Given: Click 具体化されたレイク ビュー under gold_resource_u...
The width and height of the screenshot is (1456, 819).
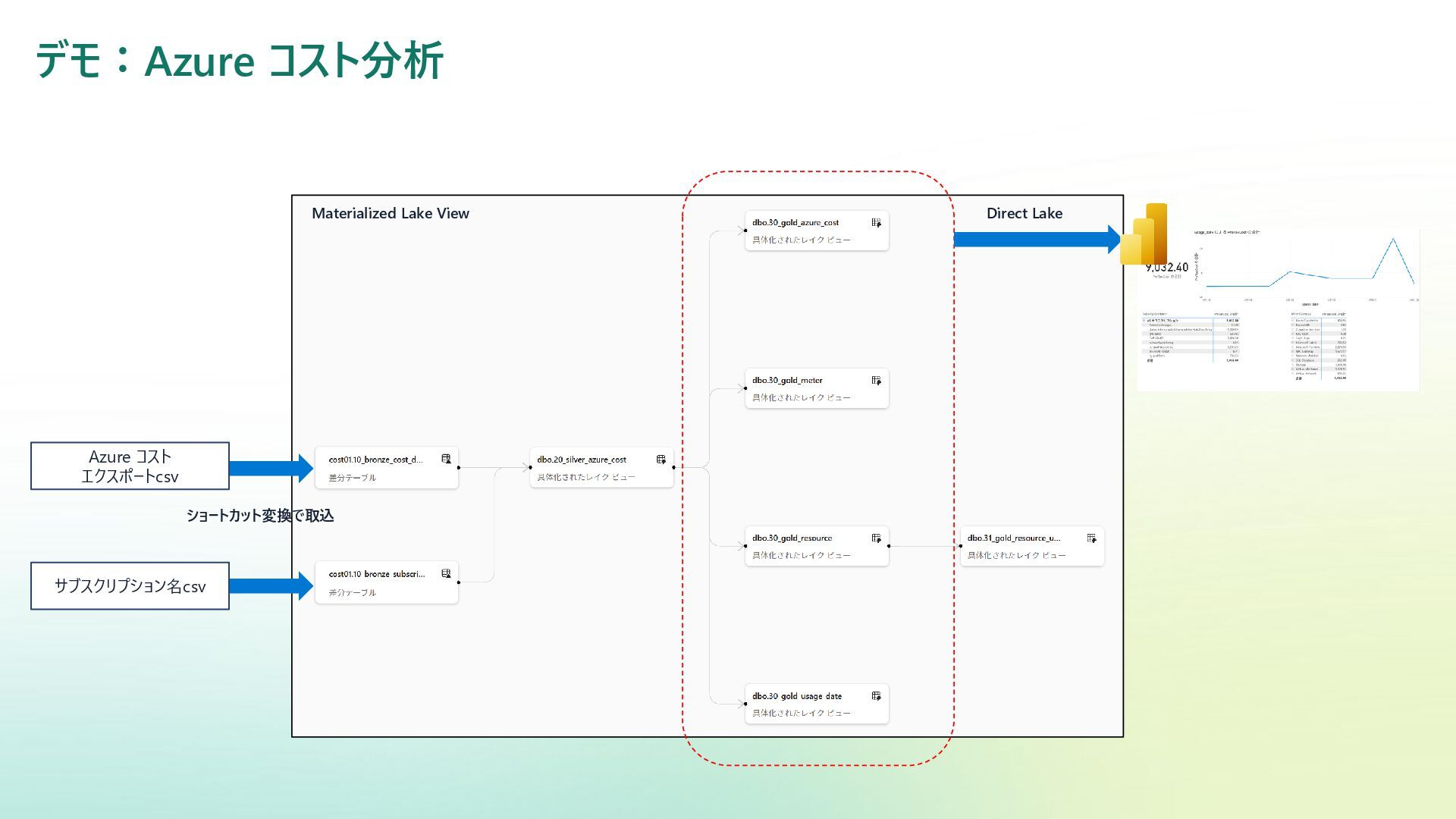Looking at the screenshot, I should click(x=1017, y=555).
